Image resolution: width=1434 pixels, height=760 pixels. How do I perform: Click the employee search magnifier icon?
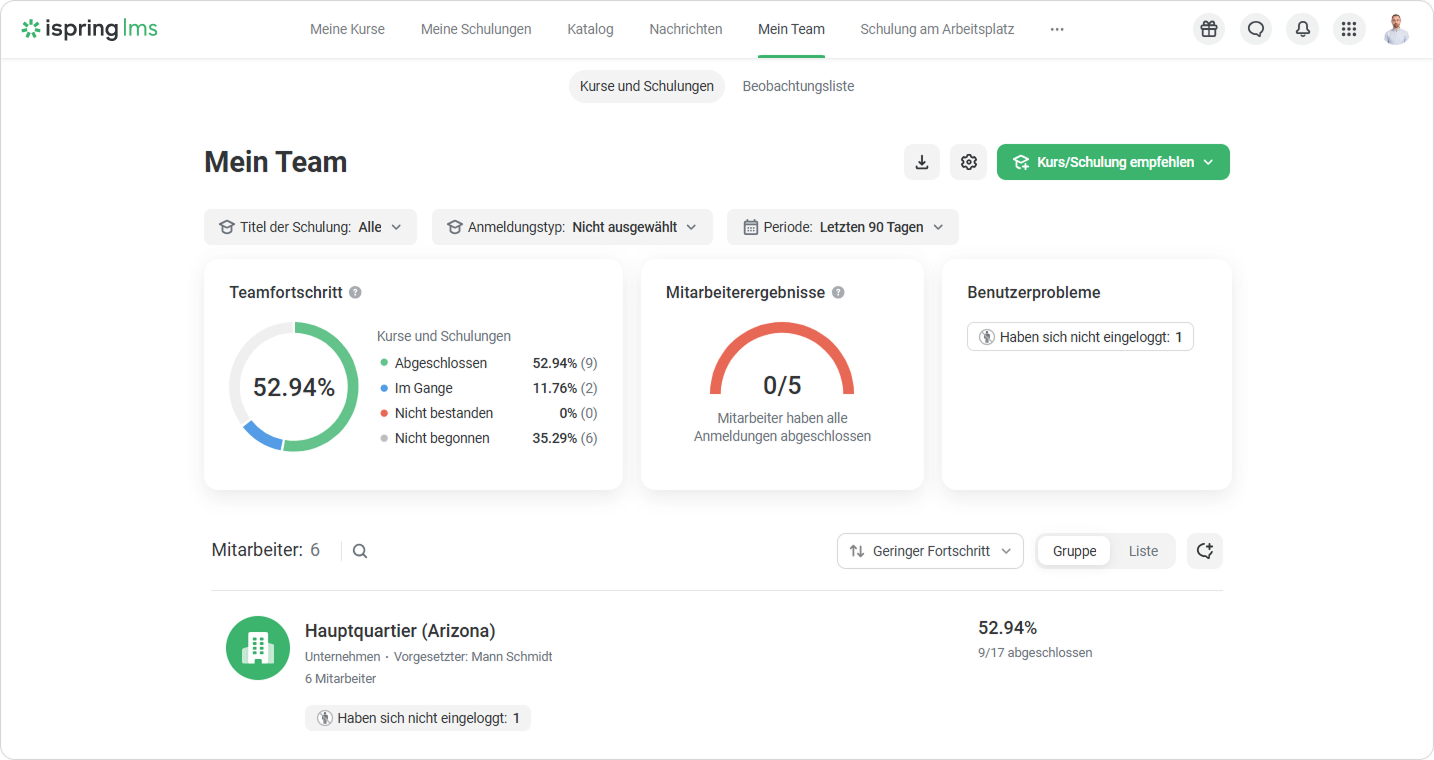360,551
